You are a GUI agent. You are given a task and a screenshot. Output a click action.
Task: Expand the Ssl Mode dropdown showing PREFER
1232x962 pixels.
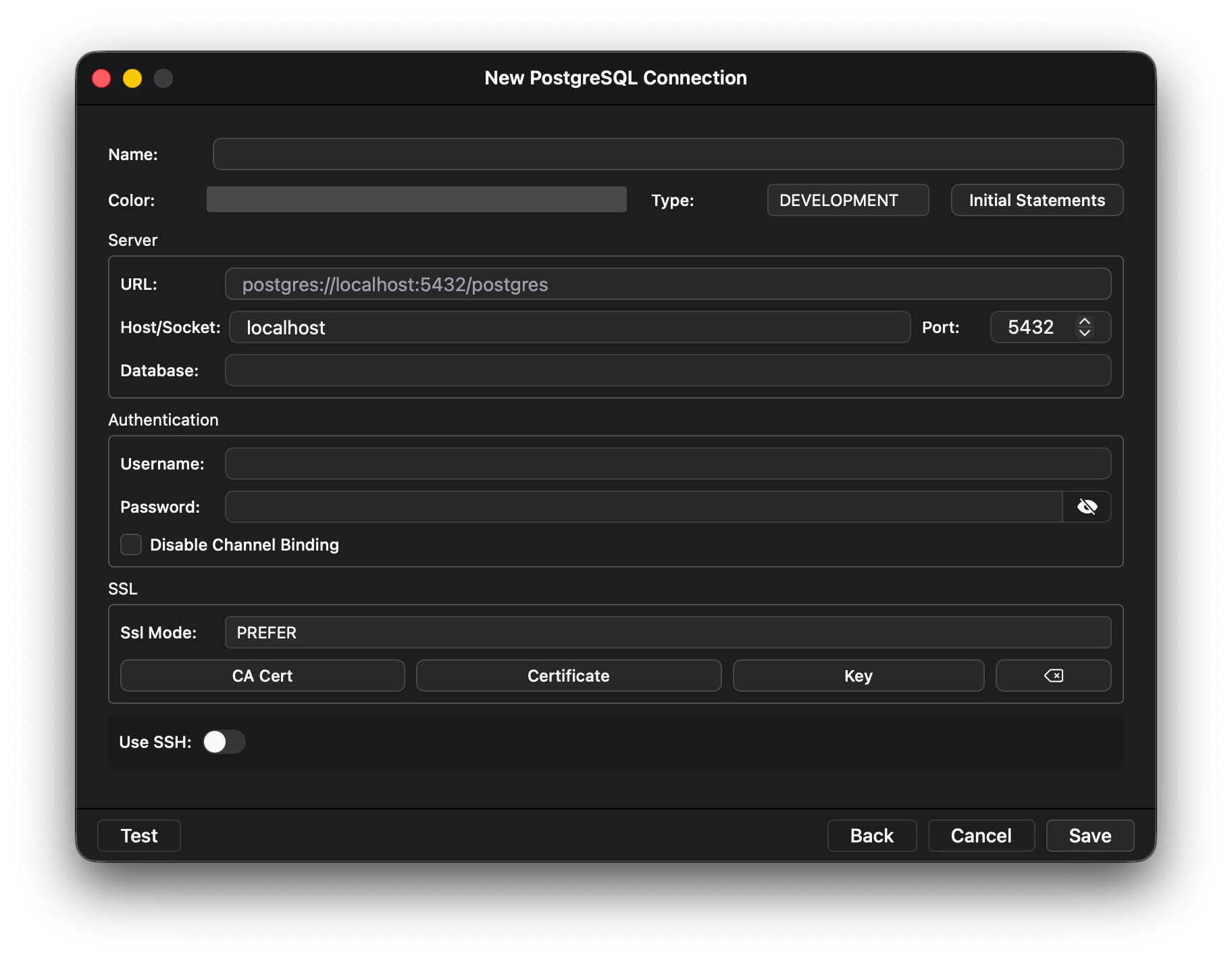click(x=667, y=632)
